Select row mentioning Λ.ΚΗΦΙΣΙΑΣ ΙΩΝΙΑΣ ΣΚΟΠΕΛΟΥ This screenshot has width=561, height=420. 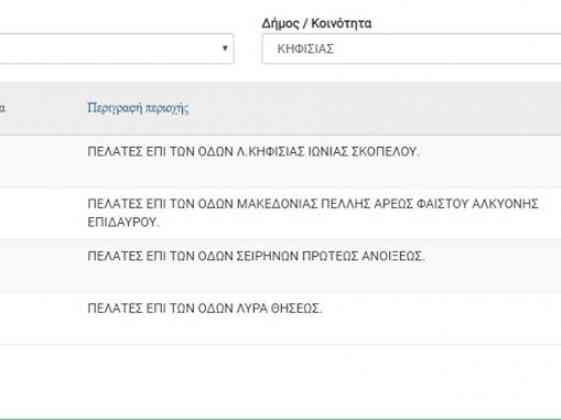tap(280, 161)
